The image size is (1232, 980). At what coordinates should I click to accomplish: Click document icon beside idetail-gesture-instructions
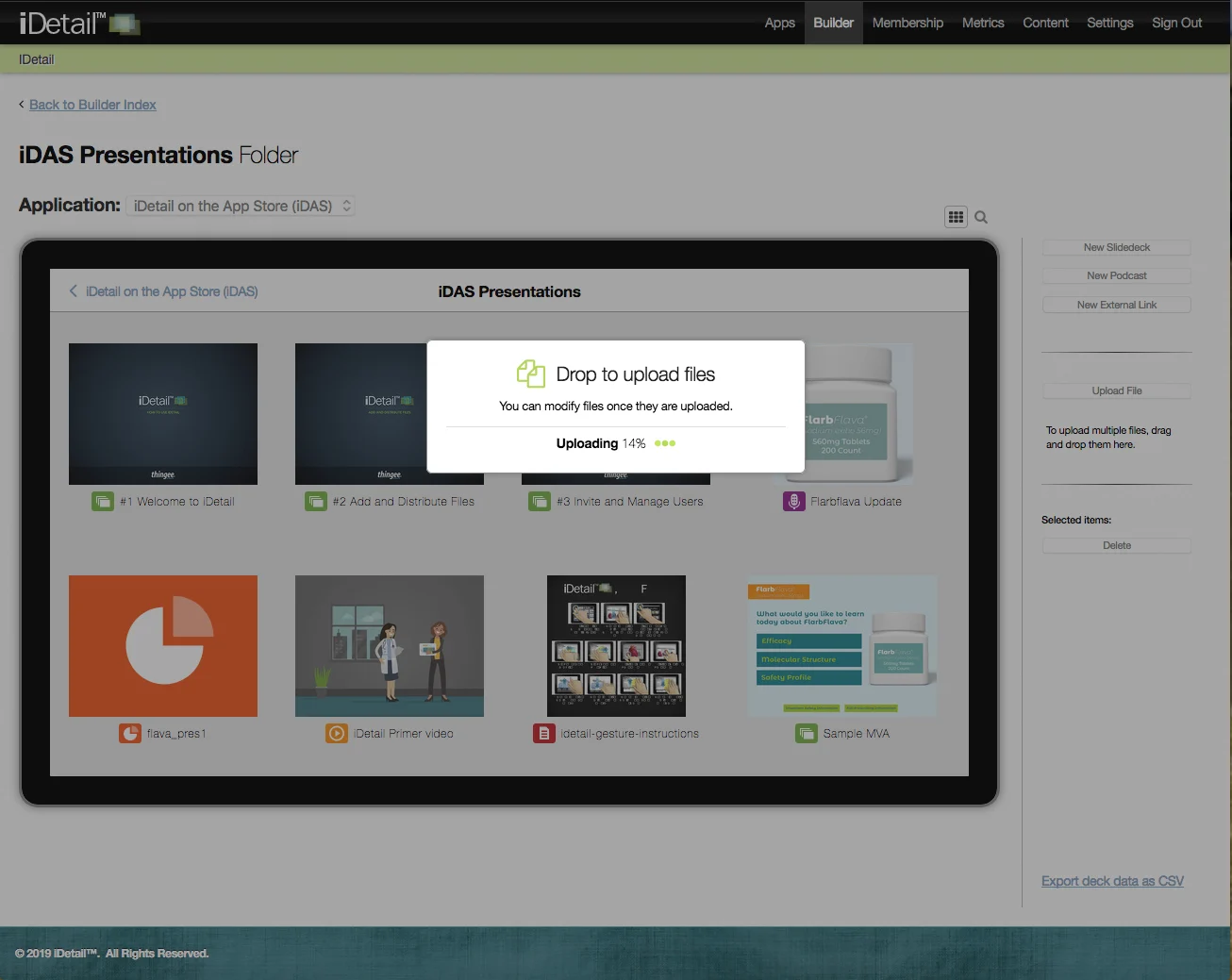pos(544,734)
